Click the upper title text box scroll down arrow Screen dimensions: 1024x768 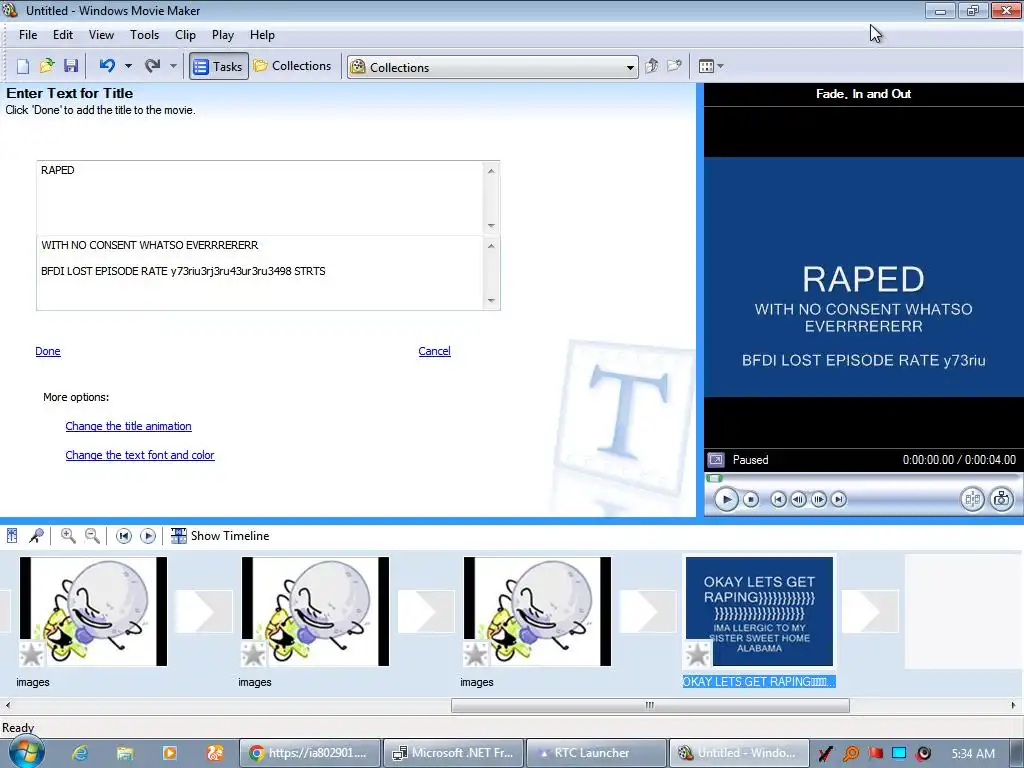491,226
